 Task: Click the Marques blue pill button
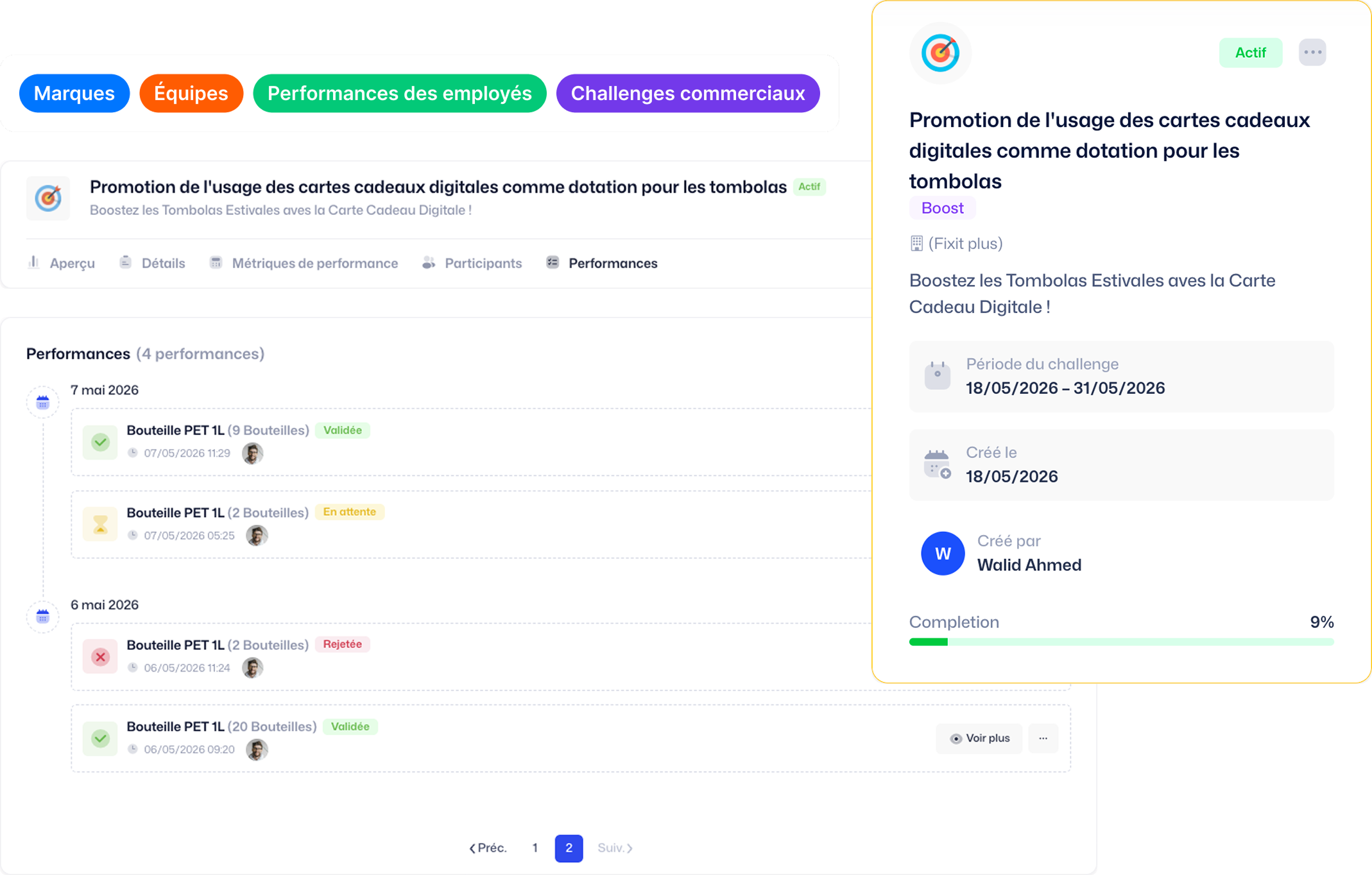point(74,94)
